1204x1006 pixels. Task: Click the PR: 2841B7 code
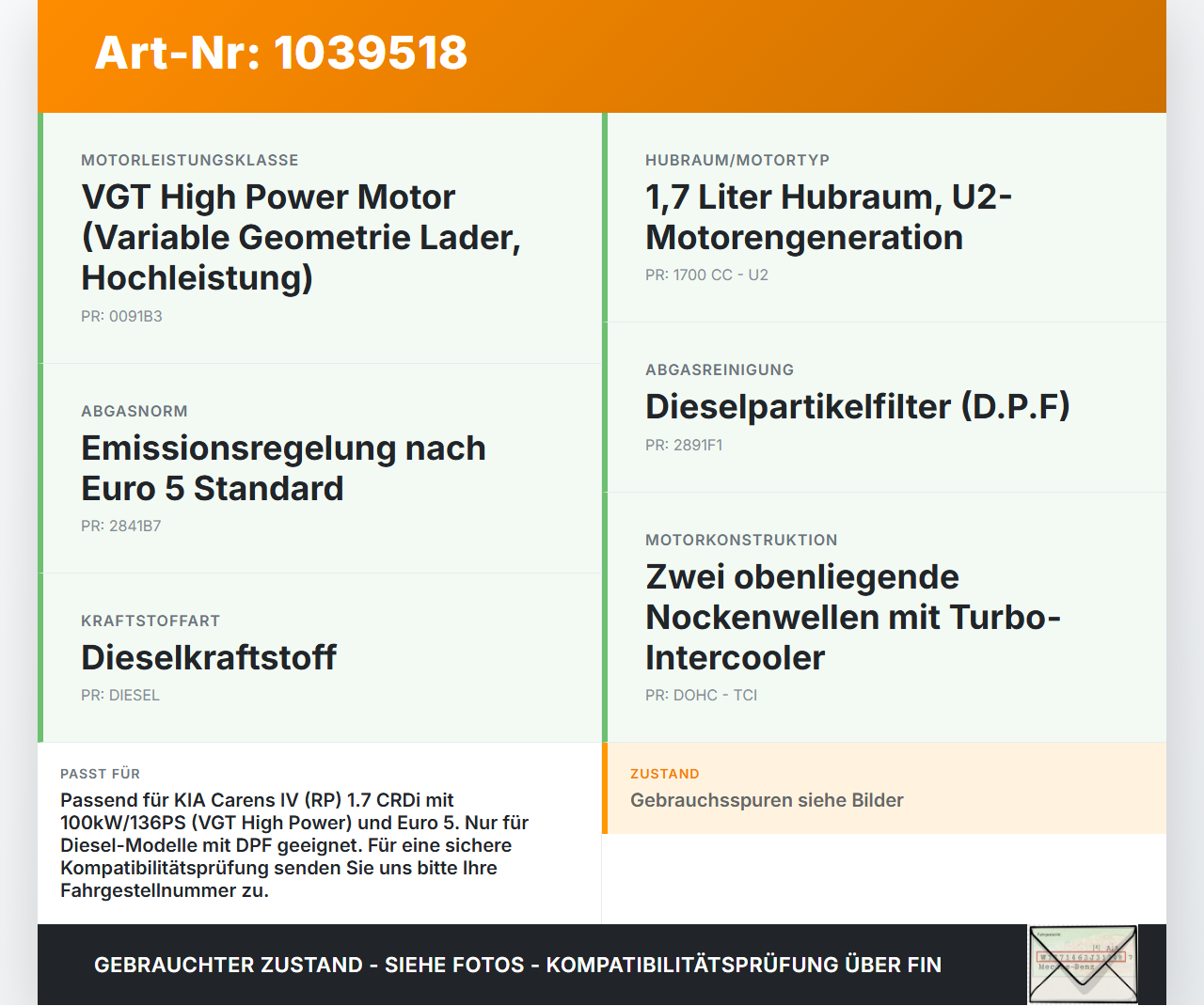click(121, 526)
